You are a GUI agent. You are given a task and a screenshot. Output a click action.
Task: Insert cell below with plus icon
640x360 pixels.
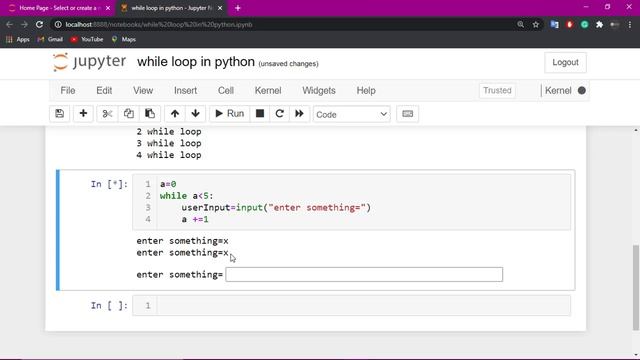pyautogui.click(x=83, y=114)
